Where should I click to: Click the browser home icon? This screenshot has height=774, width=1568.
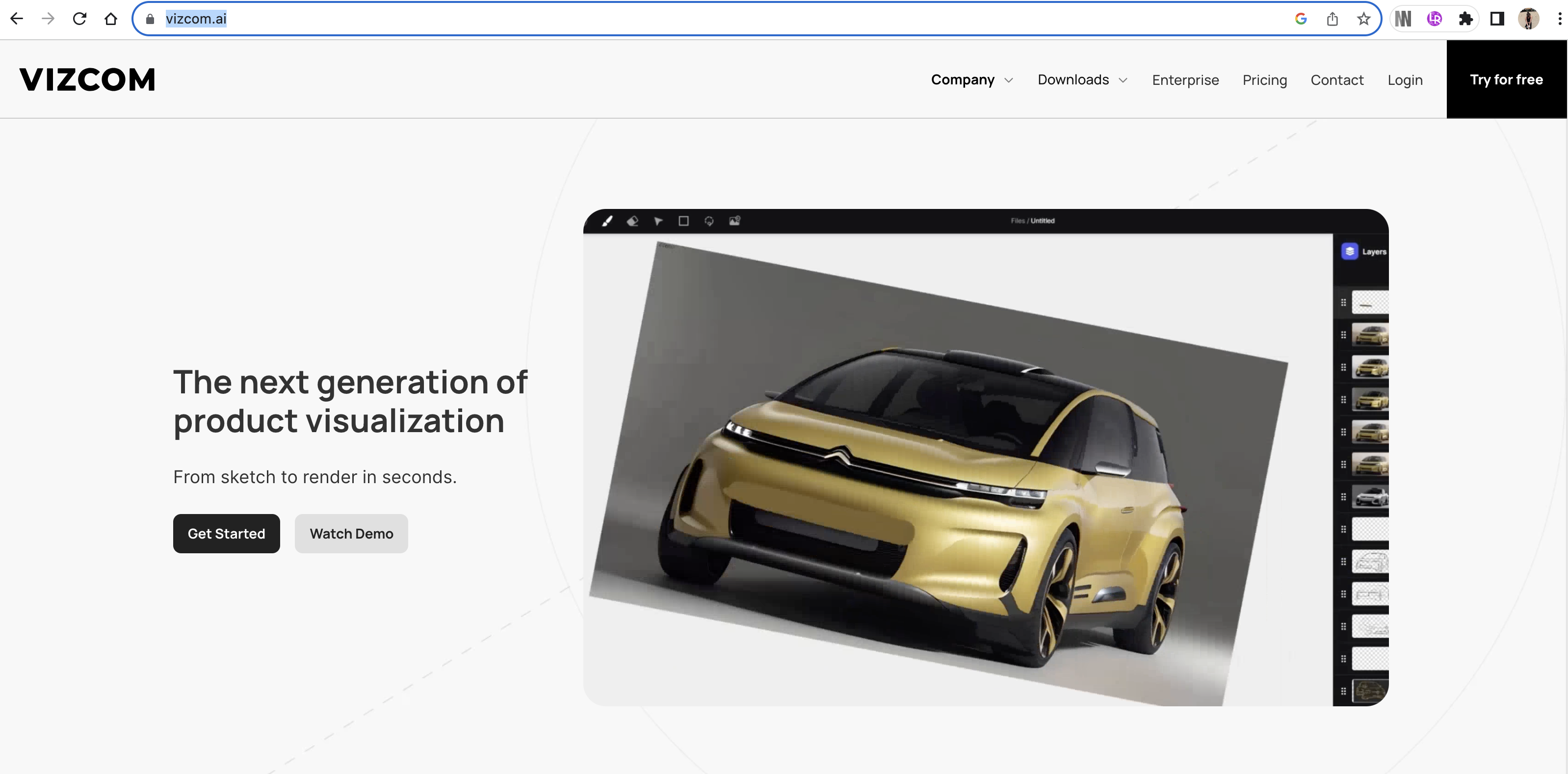click(x=111, y=19)
